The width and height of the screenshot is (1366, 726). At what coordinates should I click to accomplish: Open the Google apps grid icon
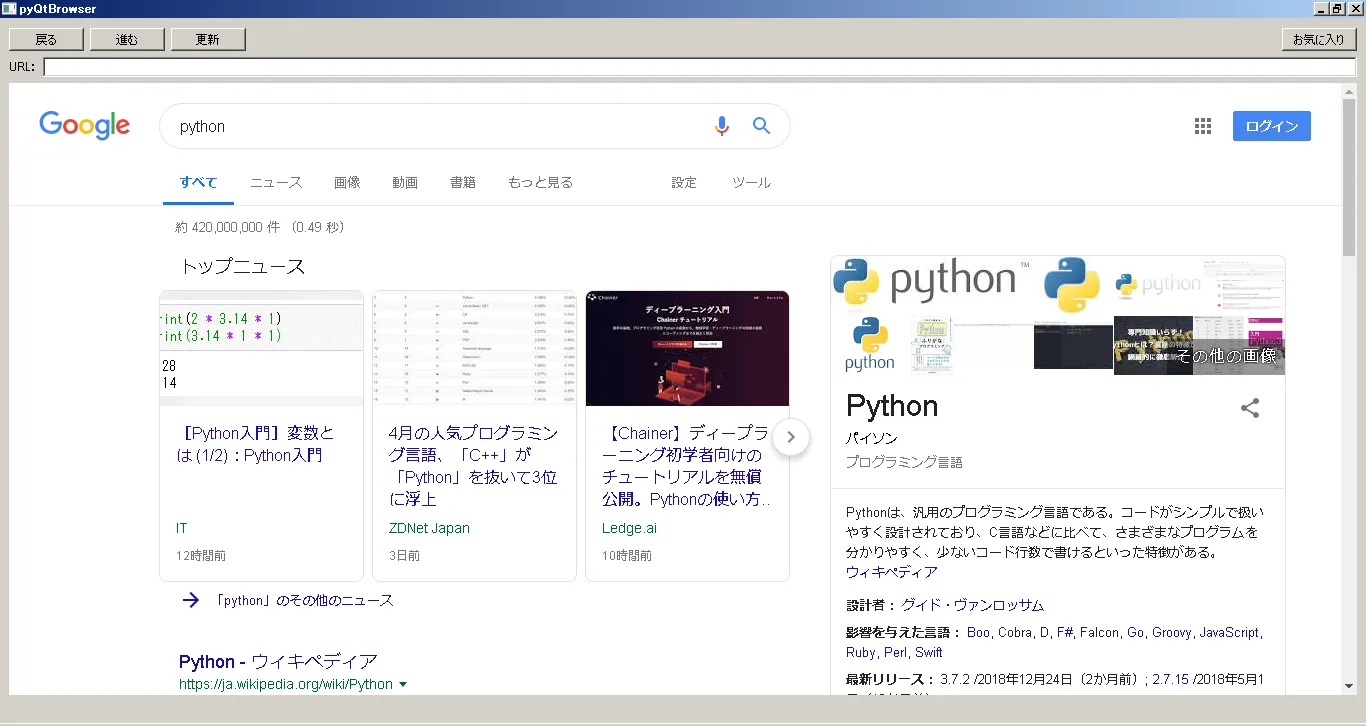point(1203,126)
